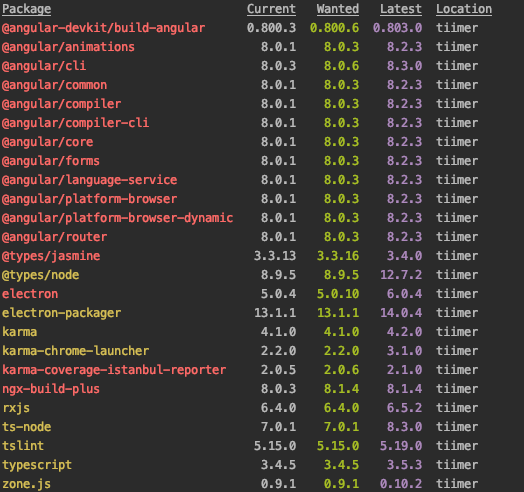Image resolution: width=524 pixels, height=492 pixels.
Task: Click the rxjs package name
Action: (x=16, y=408)
